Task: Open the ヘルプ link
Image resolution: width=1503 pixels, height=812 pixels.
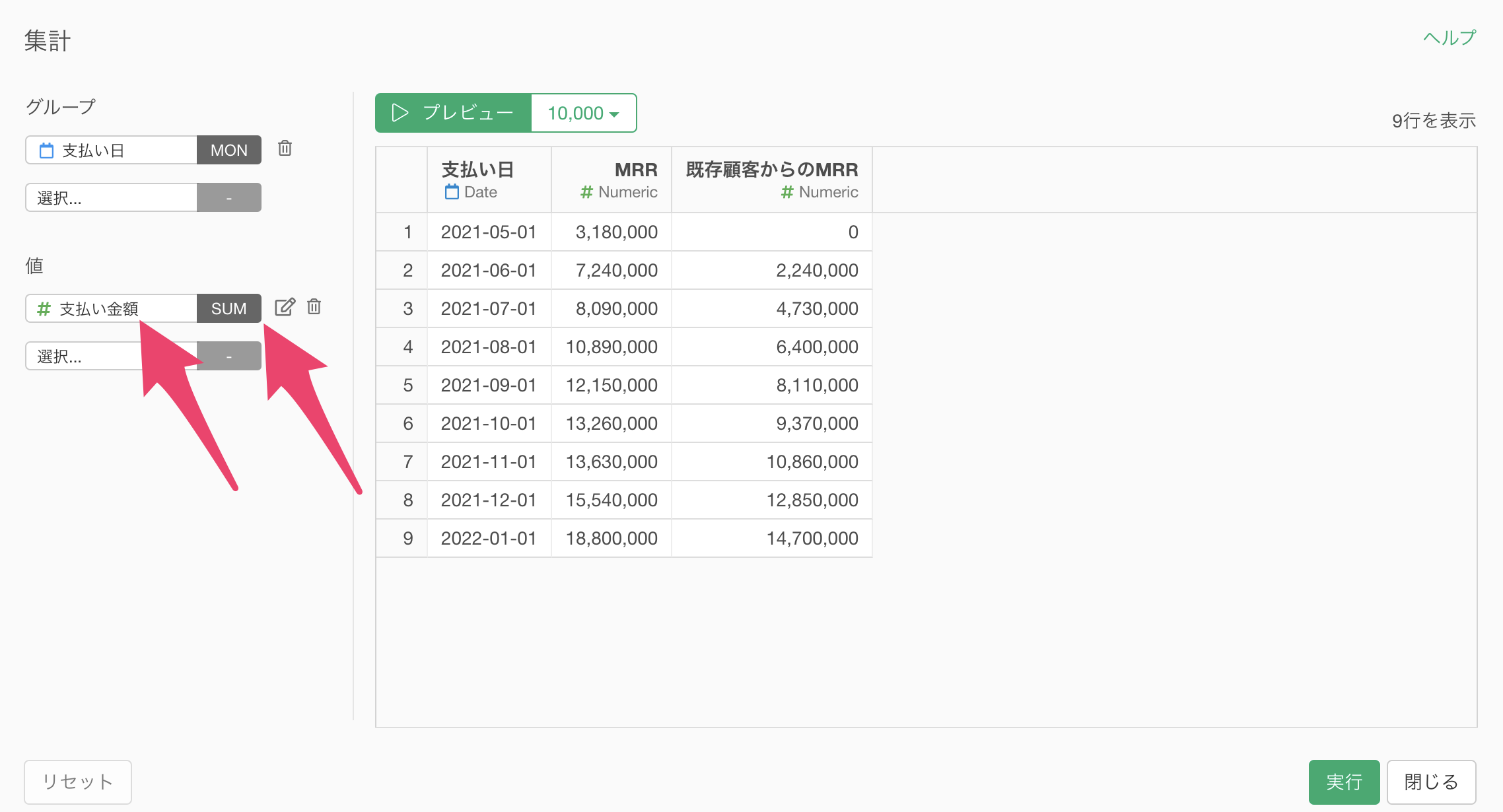Action: tap(1450, 38)
